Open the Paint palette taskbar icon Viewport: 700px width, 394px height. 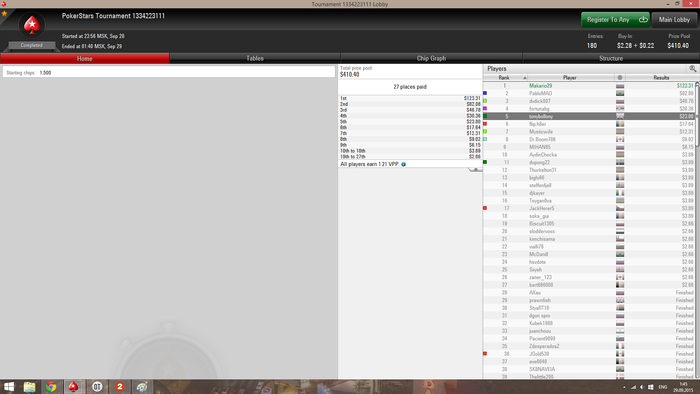[x=142, y=386]
